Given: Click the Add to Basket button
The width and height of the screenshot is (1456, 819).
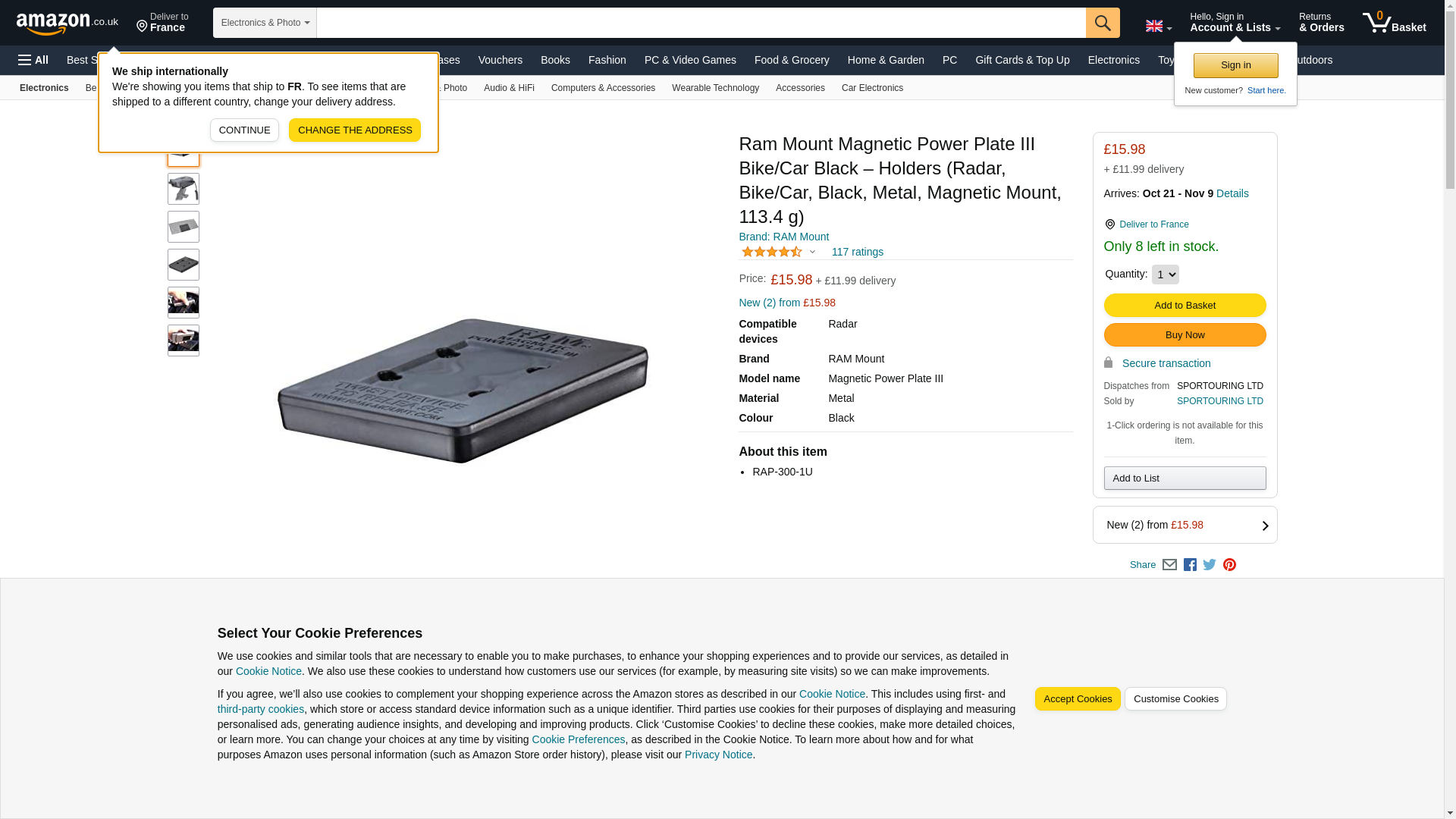Looking at the screenshot, I should [1185, 305].
